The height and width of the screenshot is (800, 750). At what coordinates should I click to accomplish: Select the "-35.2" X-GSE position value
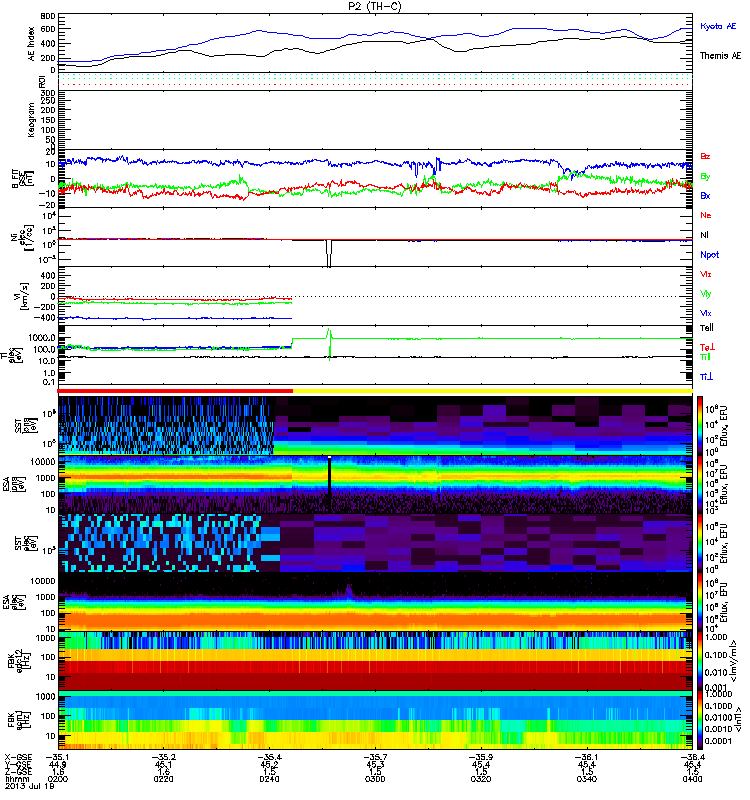coord(163,757)
